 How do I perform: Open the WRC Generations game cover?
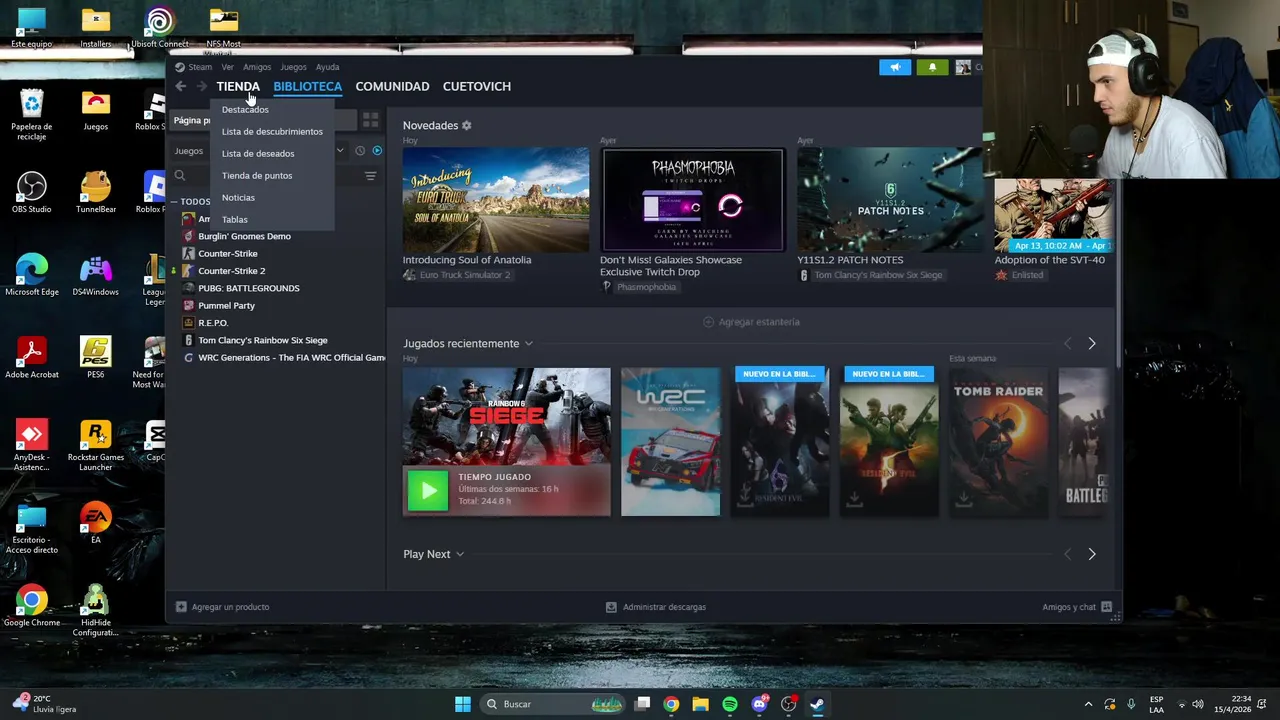(x=670, y=442)
